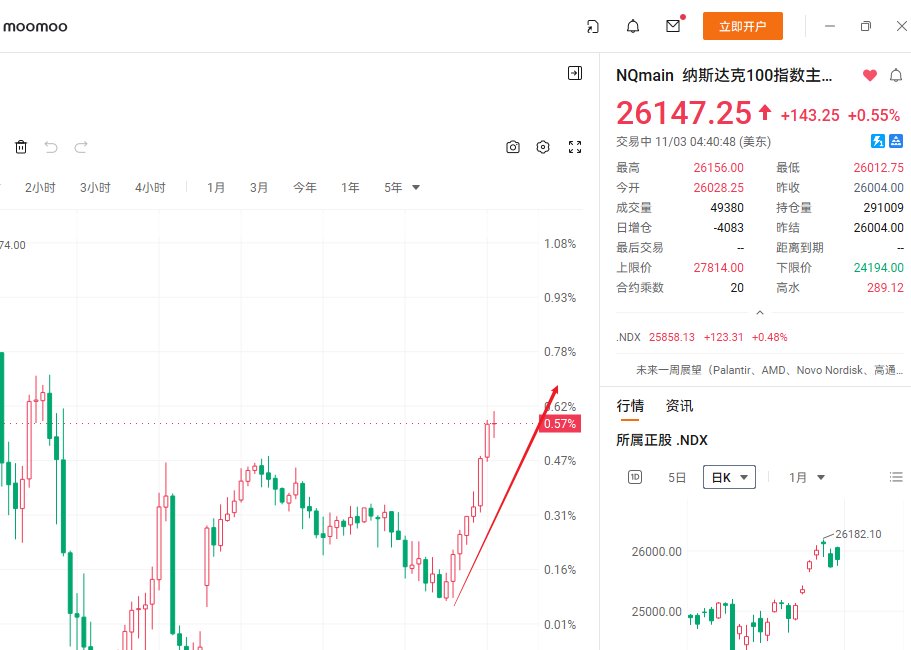Click the moomoo logo
The width and height of the screenshot is (911, 650).
click(35, 26)
